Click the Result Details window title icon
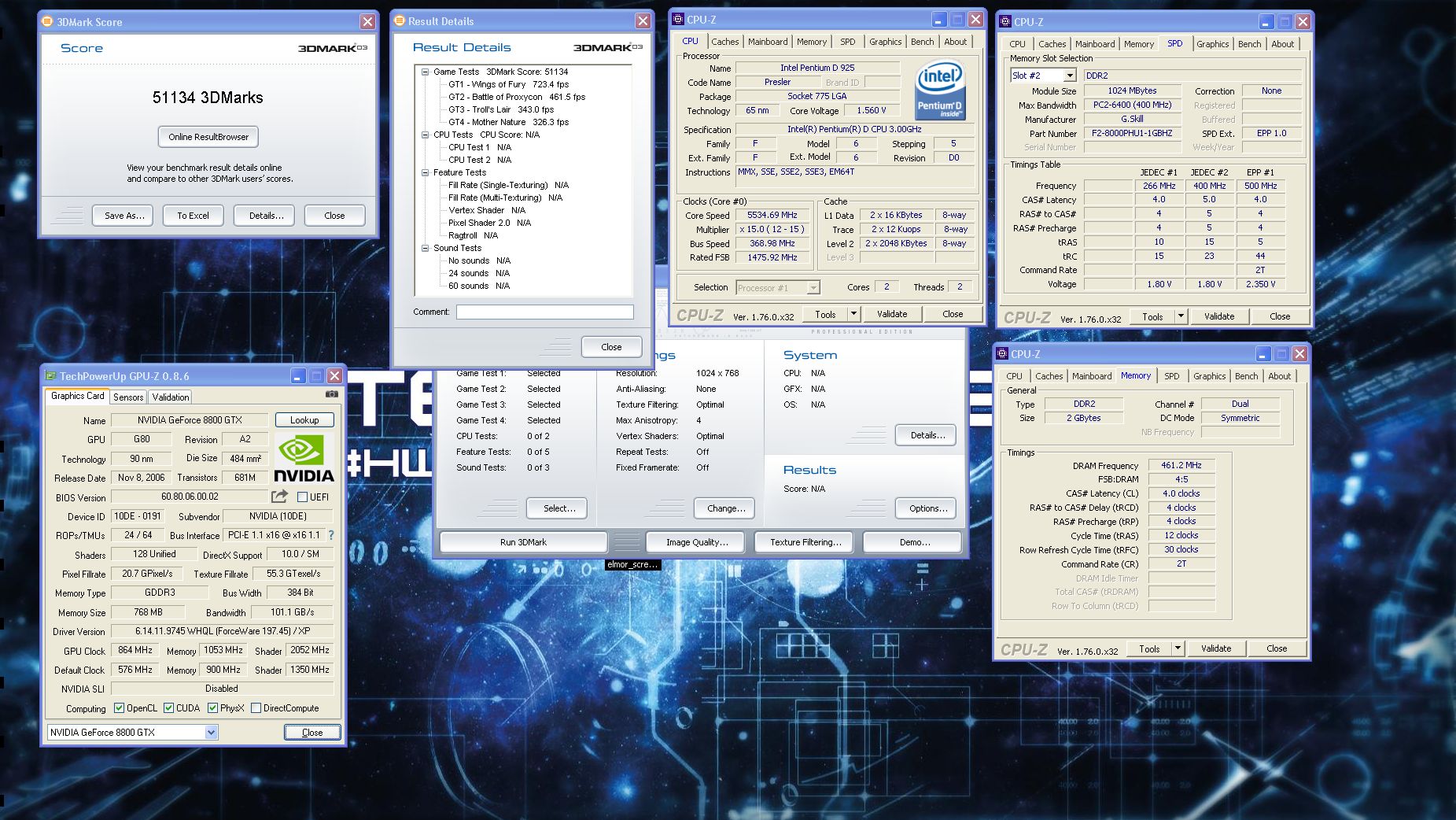Screen dimensions: 1456x820 [x=399, y=20]
